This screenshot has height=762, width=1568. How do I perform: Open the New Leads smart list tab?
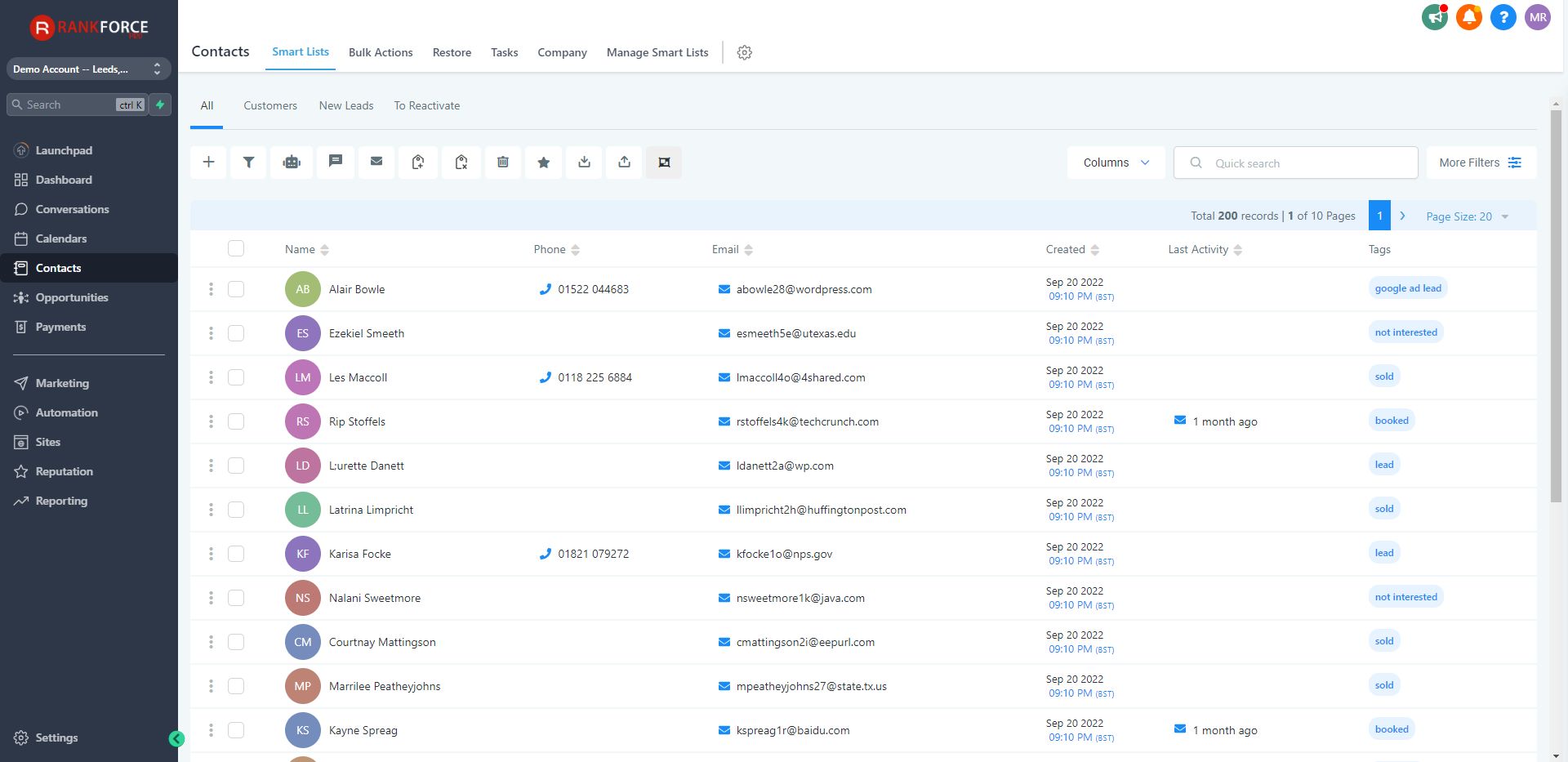pos(346,105)
